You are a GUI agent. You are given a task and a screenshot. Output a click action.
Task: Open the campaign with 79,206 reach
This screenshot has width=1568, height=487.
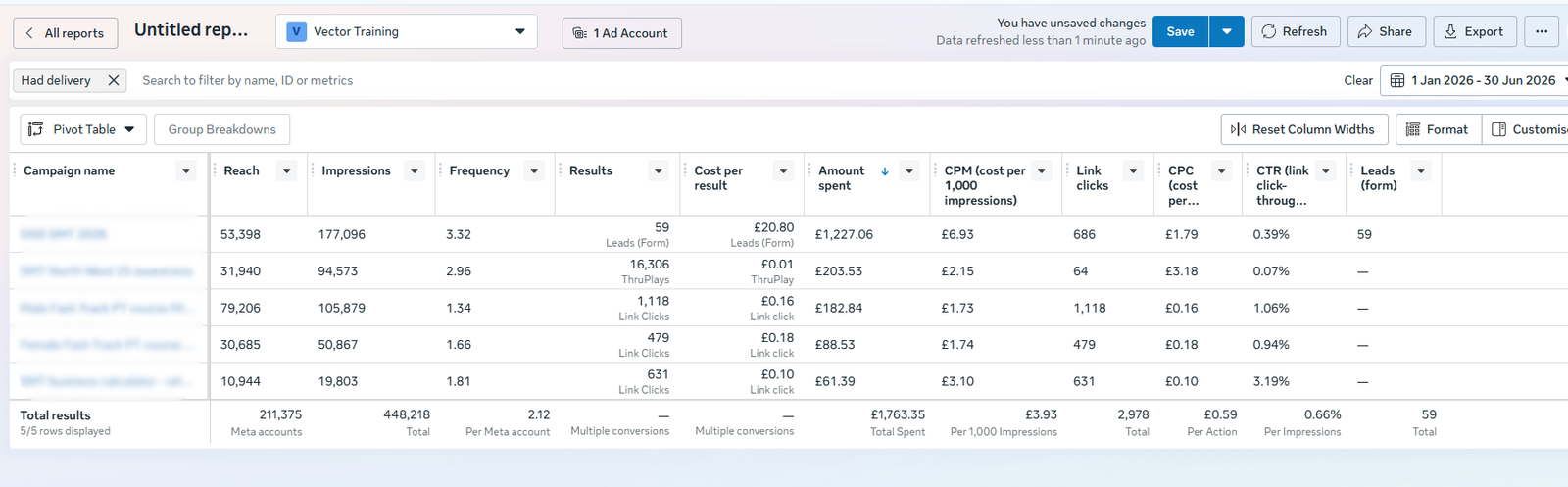tap(107, 308)
